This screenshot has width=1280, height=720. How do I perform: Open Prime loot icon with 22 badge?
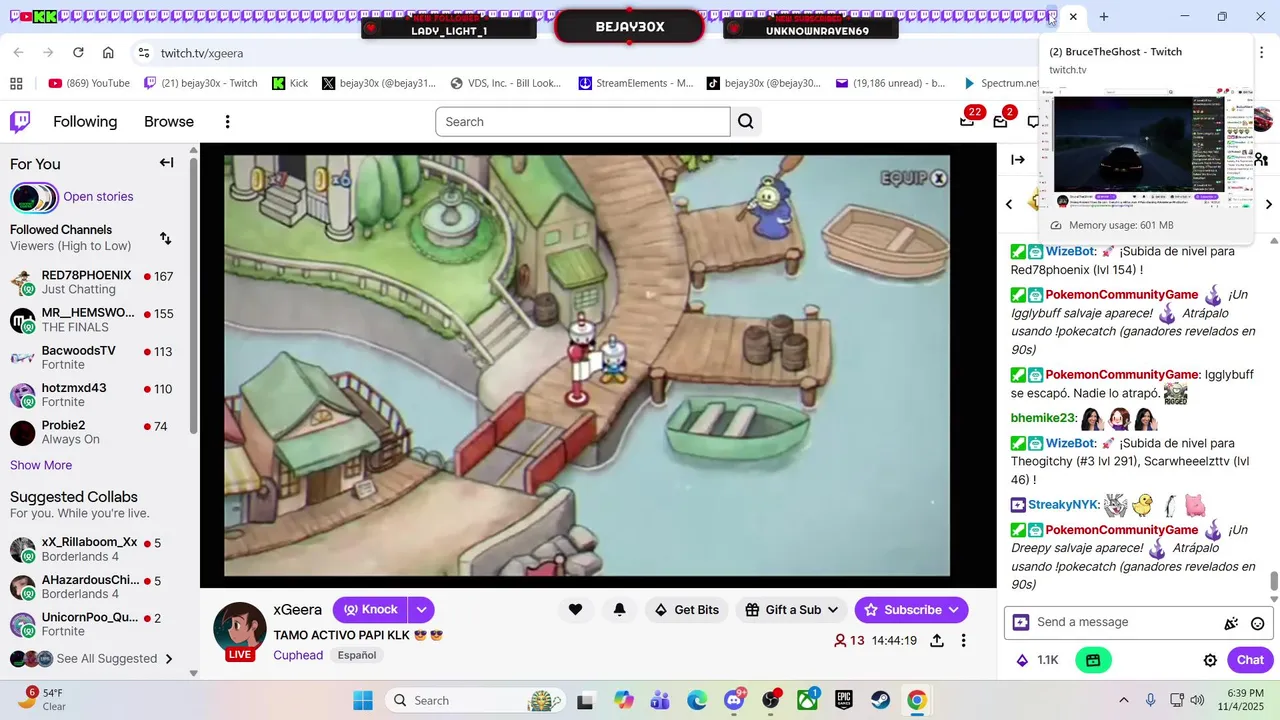(x=967, y=121)
